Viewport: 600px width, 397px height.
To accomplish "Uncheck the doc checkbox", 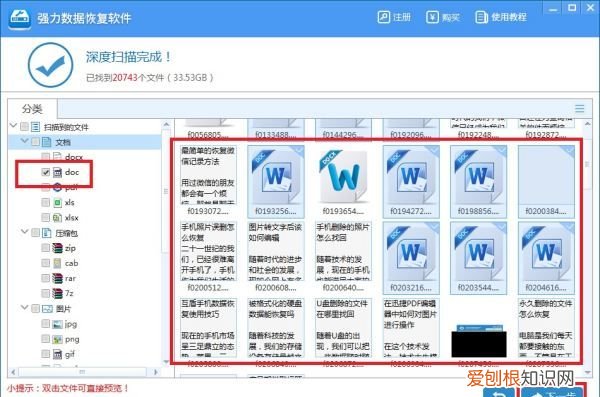I will click(46, 172).
